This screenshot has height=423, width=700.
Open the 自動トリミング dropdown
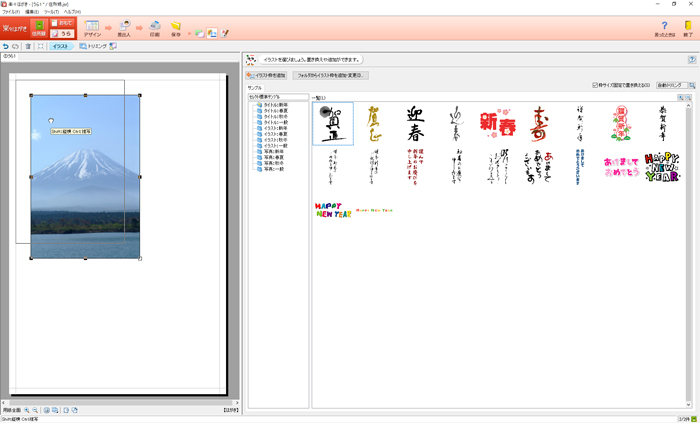pyautogui.click(x=671, y=86)
